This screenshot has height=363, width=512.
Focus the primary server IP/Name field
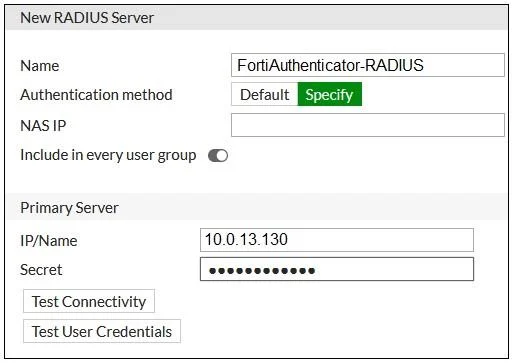point(337,240)
